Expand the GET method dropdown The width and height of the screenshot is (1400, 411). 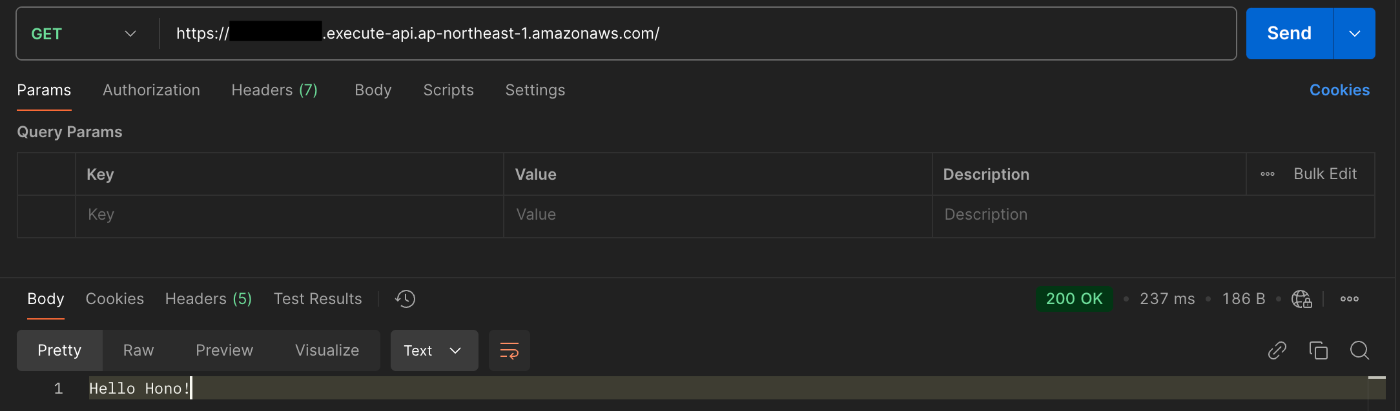coord(86,34)
